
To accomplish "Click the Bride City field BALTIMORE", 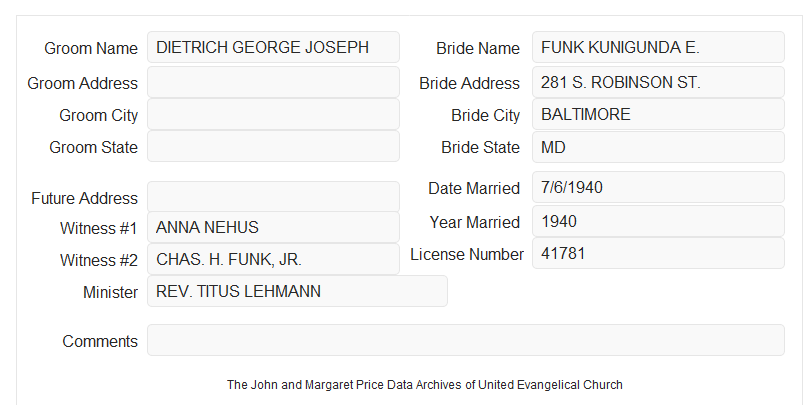I will pyautogui.click(x=658, y=114).
